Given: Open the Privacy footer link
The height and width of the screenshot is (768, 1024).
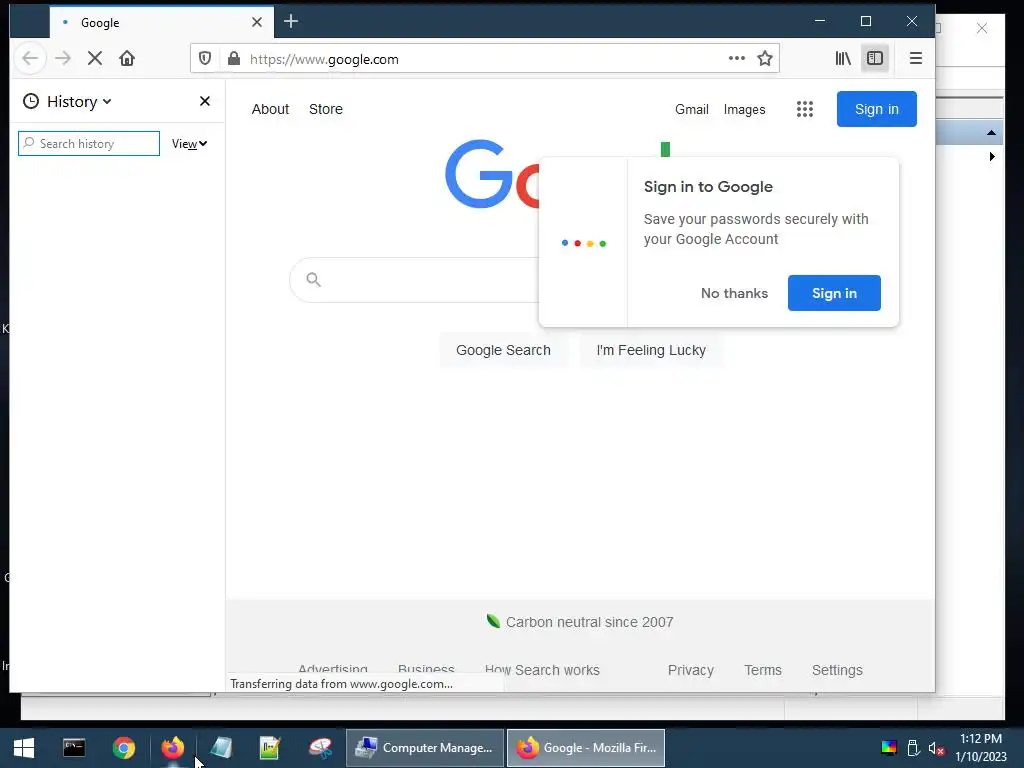Looking at the screenshot, I should pos(690,670).
